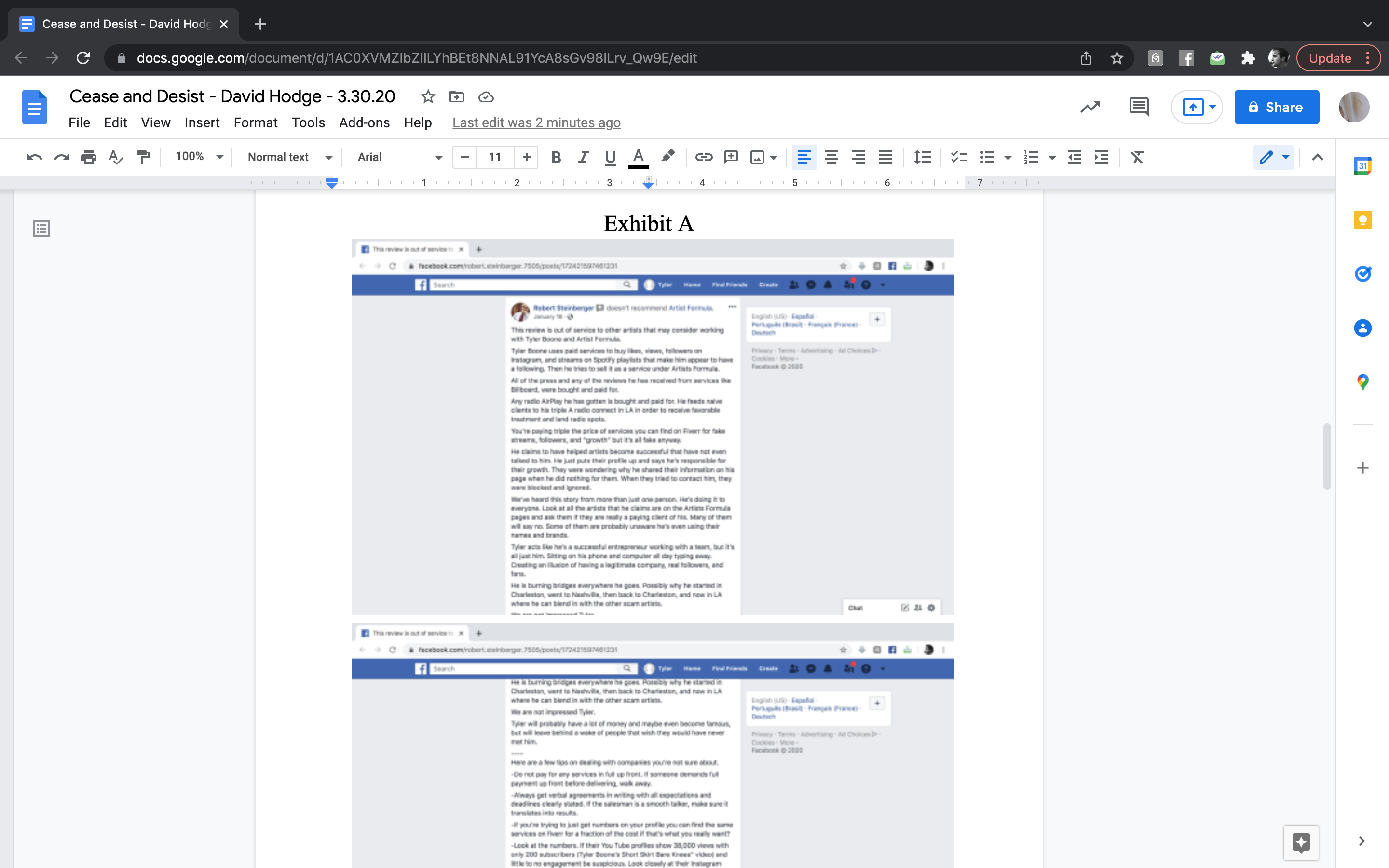Click the Clear formatting icon
This screenshot has width=1389, height=868.
(1137, 157)
